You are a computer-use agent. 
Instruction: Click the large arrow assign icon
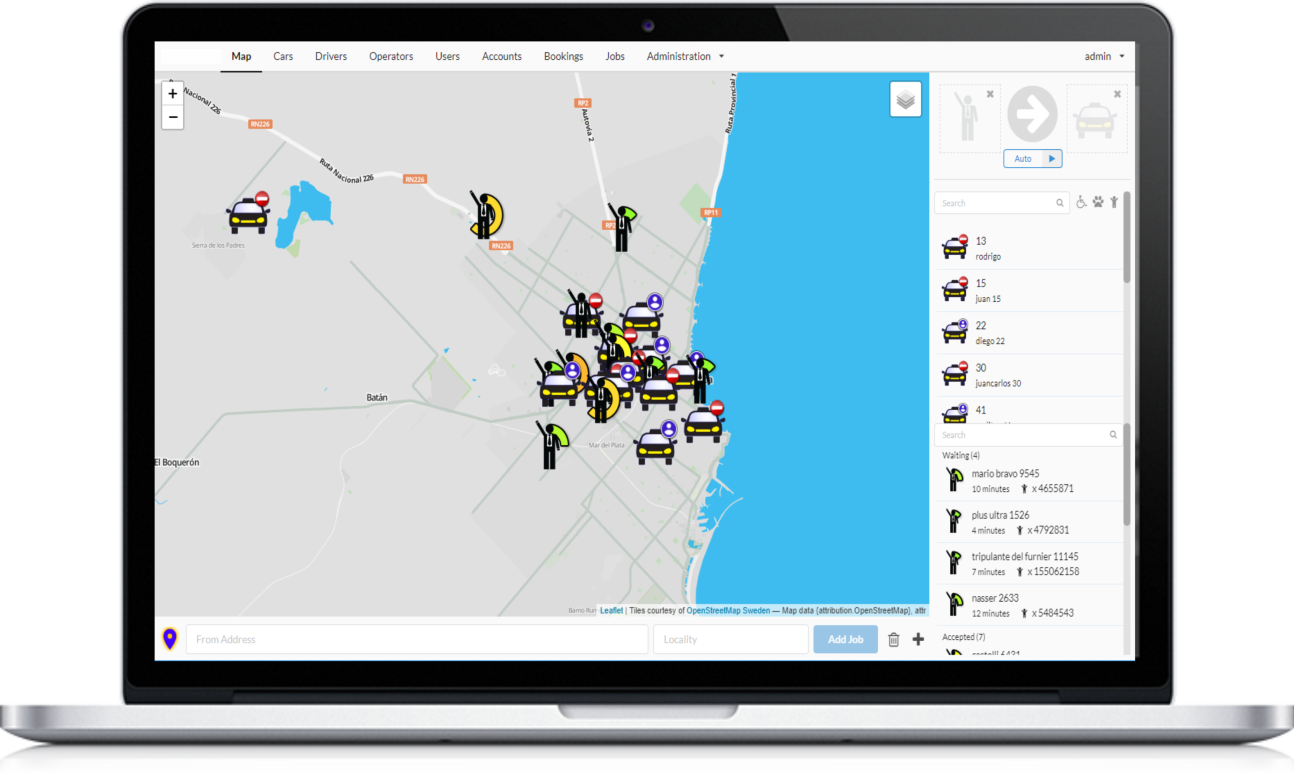click(1032, 115)
